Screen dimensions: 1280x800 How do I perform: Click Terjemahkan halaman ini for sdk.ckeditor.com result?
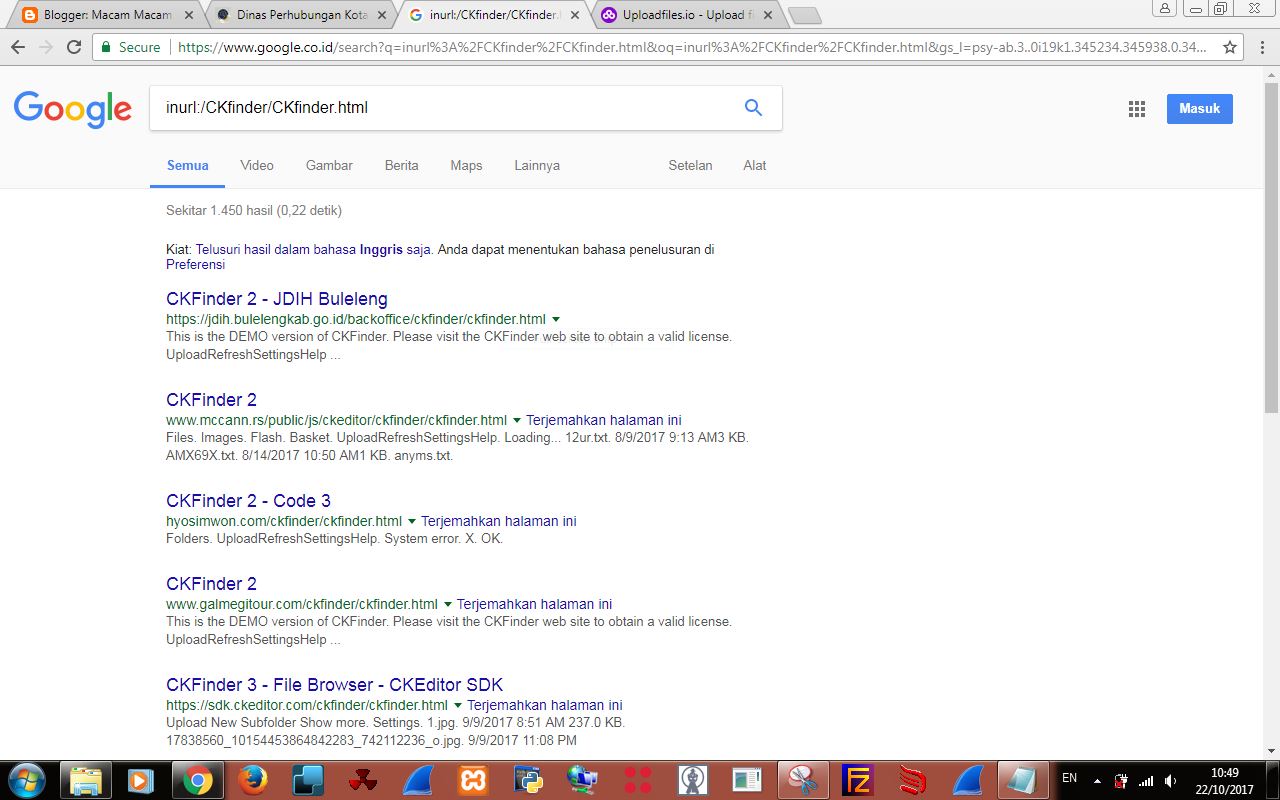point(545,706)
